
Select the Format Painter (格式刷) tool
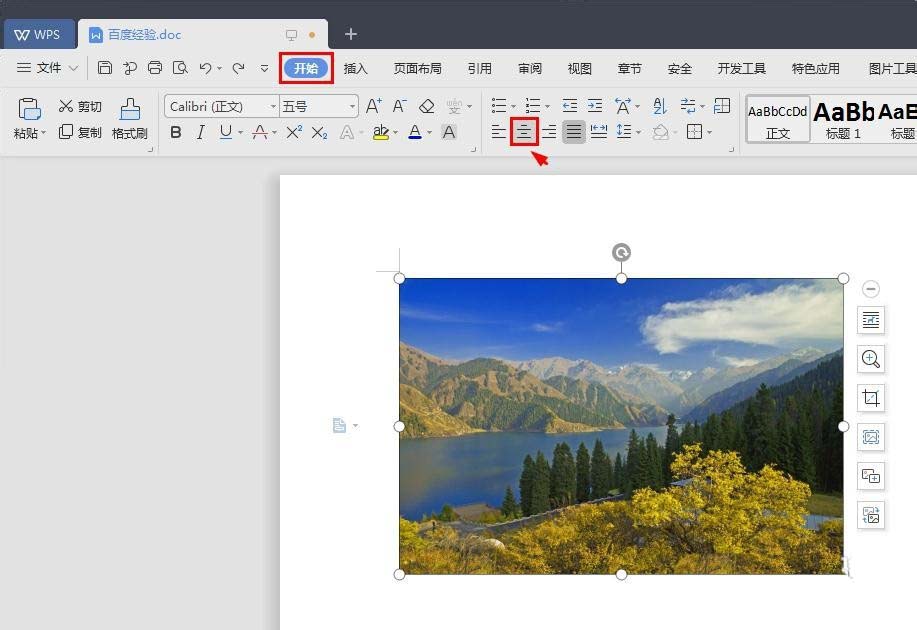pos(129,119)
